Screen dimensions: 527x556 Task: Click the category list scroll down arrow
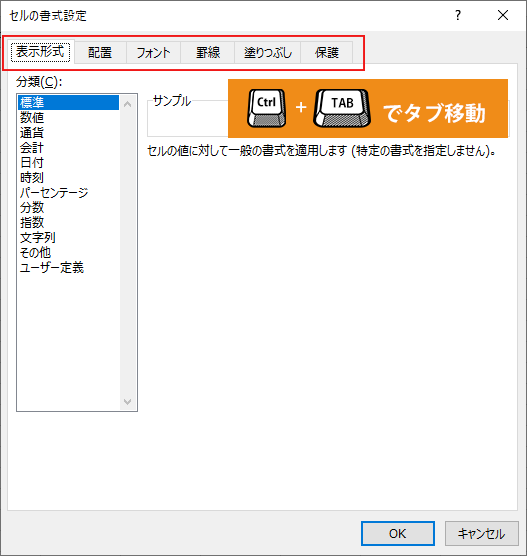tap(128, 401)
